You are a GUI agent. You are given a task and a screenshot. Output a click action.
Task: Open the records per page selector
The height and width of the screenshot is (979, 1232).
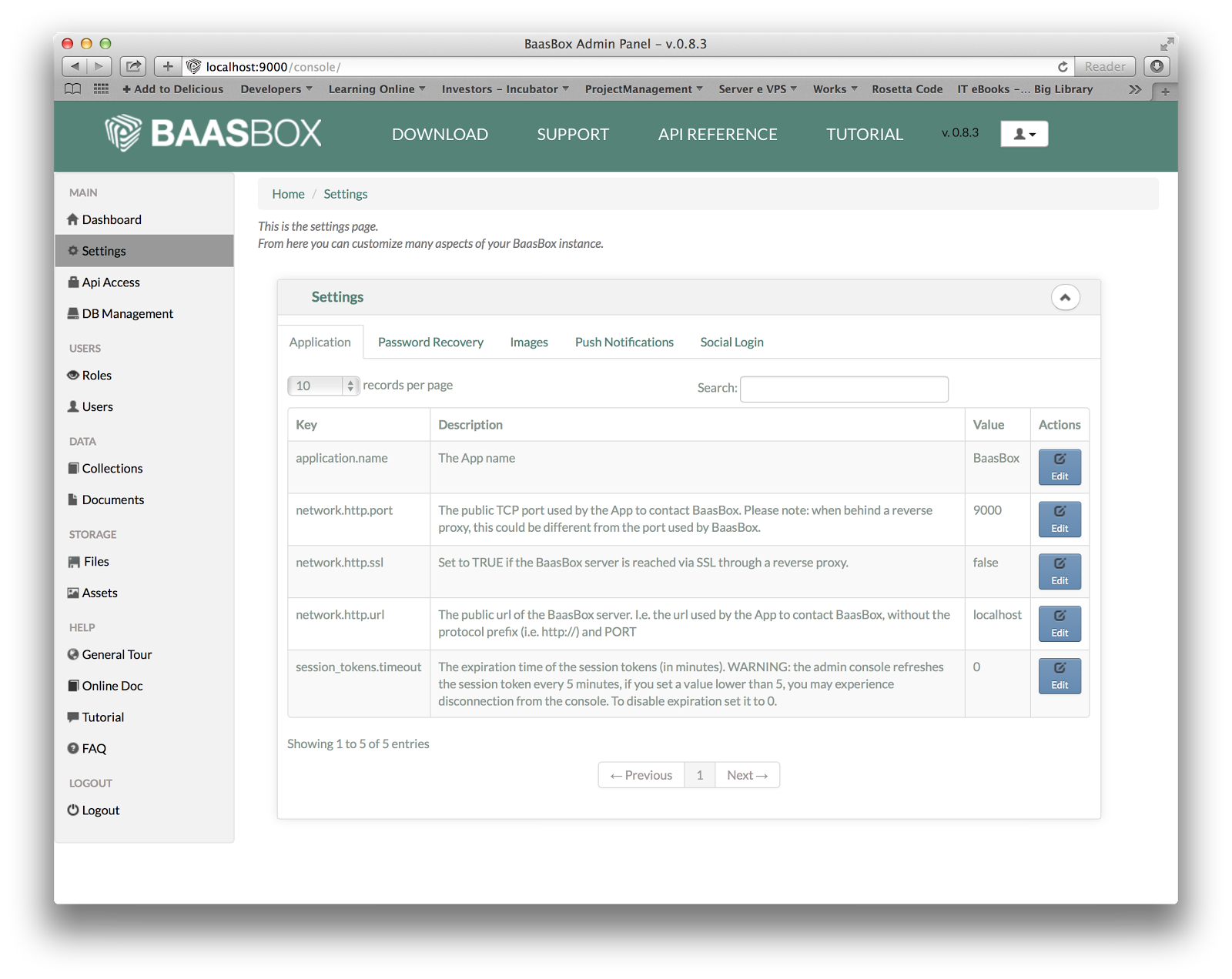tap(323, 386)
